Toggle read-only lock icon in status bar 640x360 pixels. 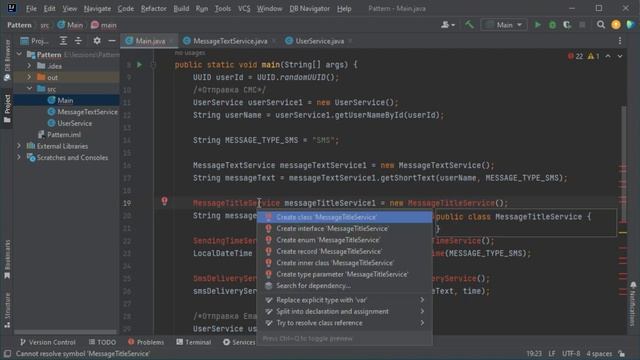(x=621, y=354)
